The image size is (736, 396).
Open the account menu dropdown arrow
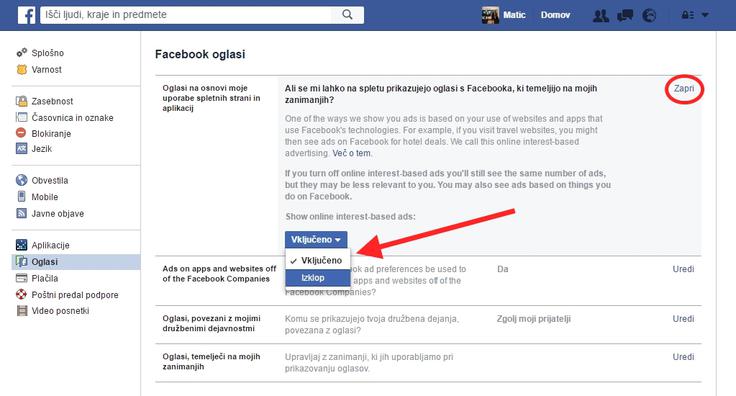click(705, 15)
